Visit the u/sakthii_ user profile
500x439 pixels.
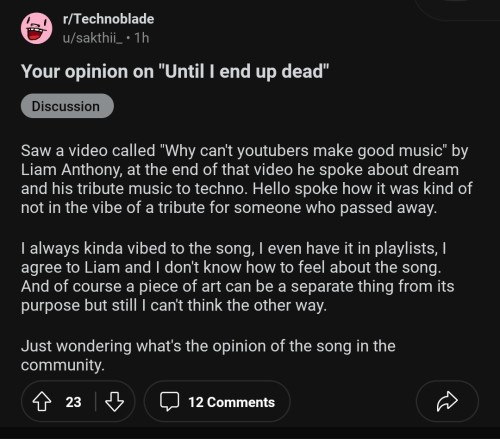click(x=93, y=38)
